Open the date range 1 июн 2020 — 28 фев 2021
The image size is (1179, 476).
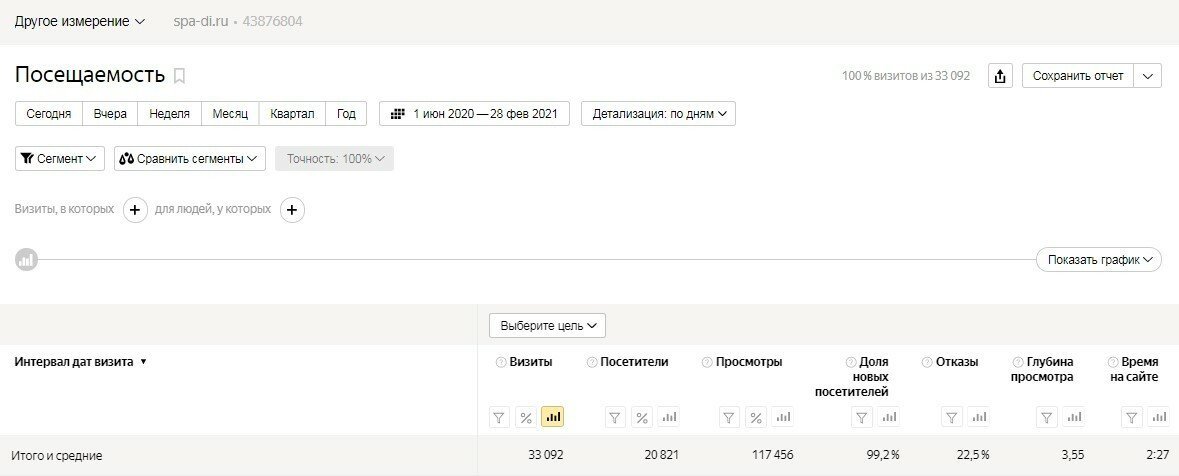(474, 114)
